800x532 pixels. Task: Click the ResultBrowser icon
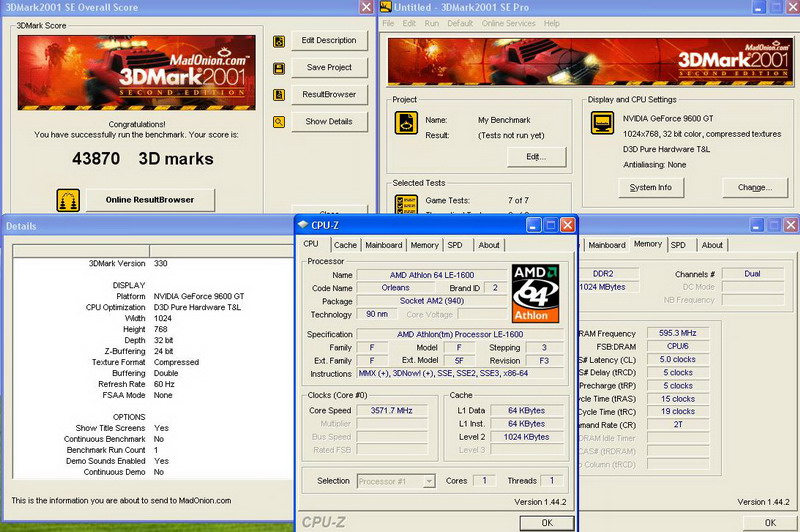coord(279,95)
